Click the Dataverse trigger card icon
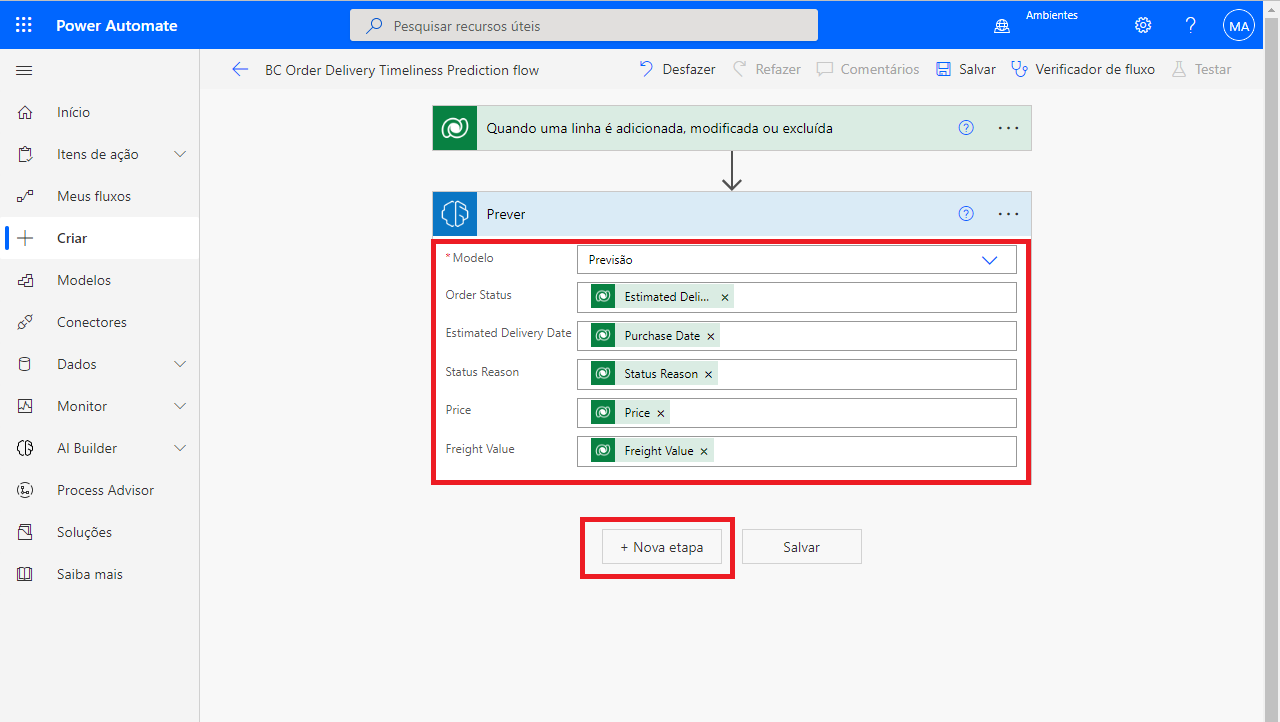1280x722 pixels. (x=455, y=128)
